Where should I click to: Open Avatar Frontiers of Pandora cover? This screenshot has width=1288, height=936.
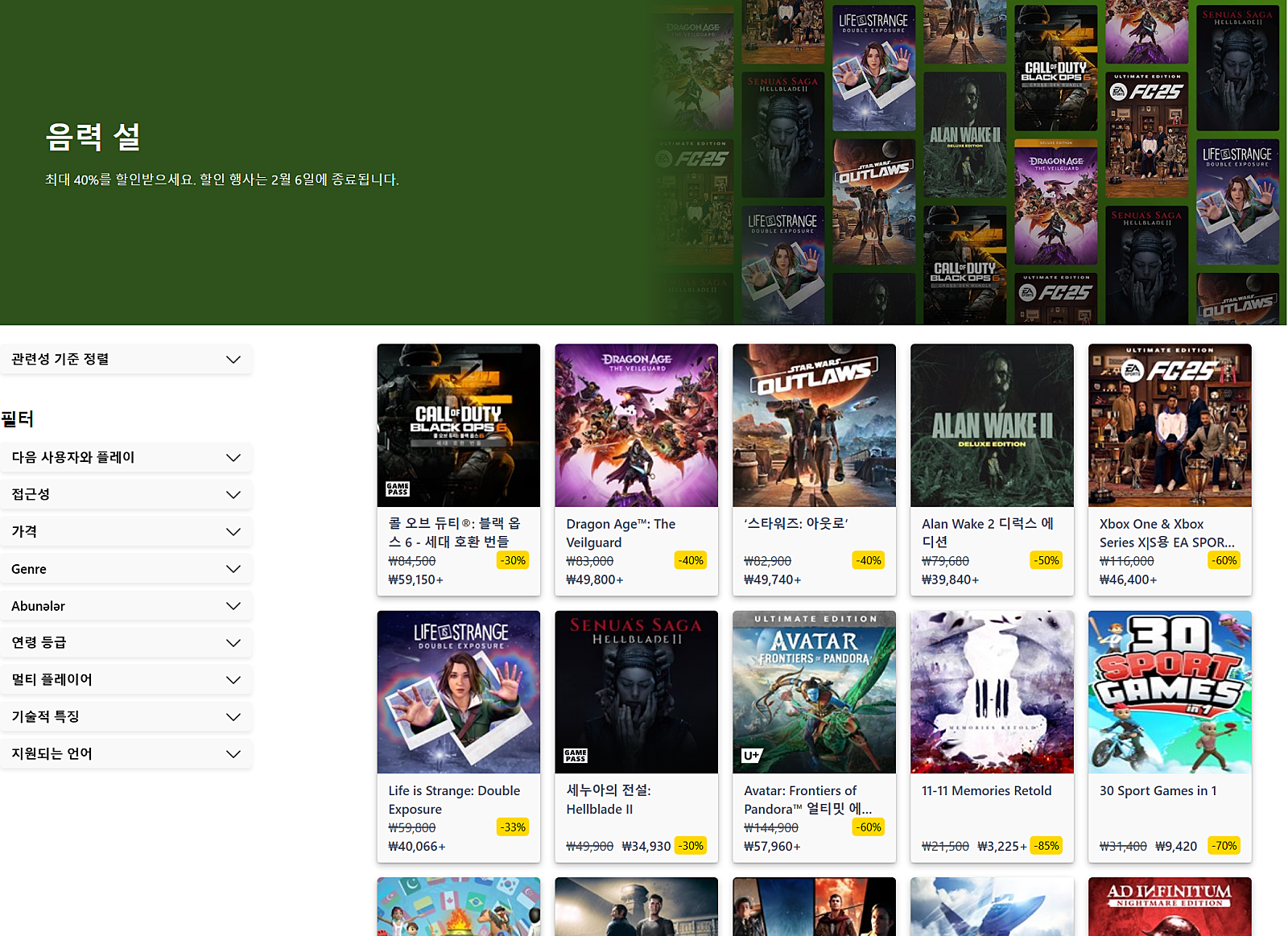[x=815, y=692]
